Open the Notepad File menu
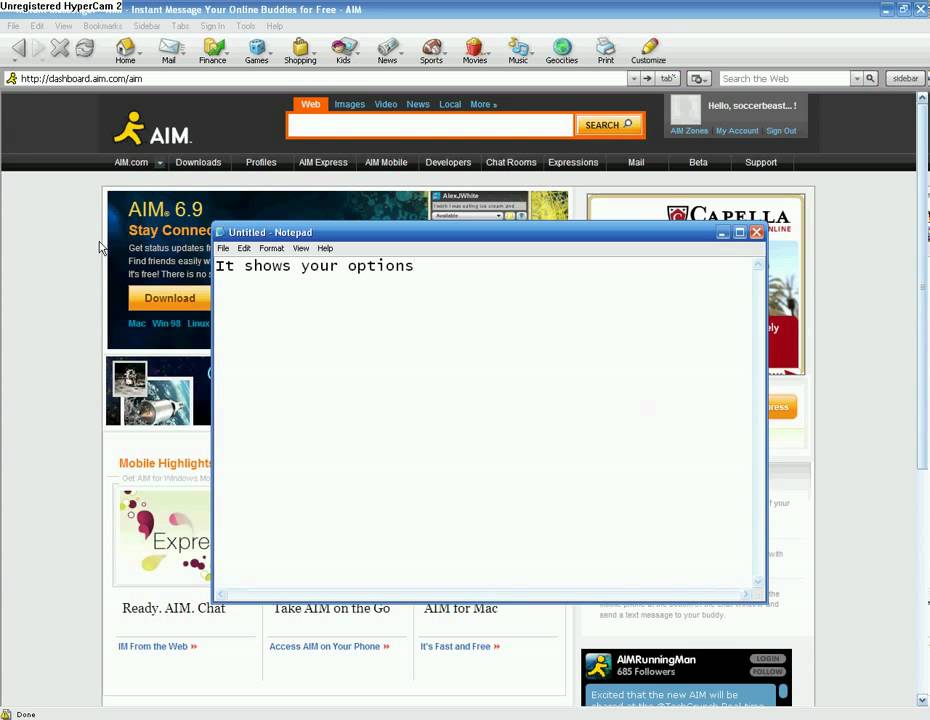Image resolution: width=930 pixels, height=720 pixels. point(223,249)
